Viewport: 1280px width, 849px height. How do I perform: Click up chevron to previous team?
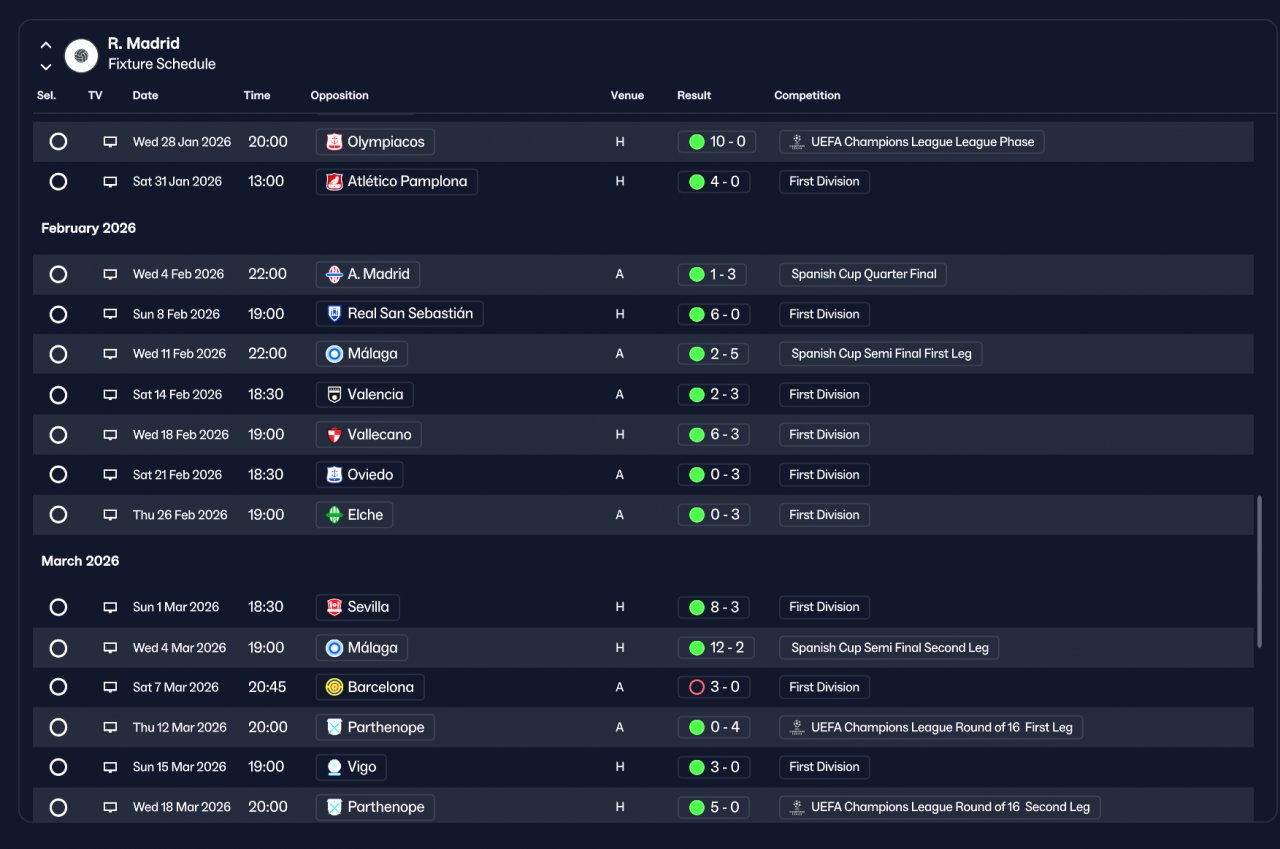coord(46,45)
